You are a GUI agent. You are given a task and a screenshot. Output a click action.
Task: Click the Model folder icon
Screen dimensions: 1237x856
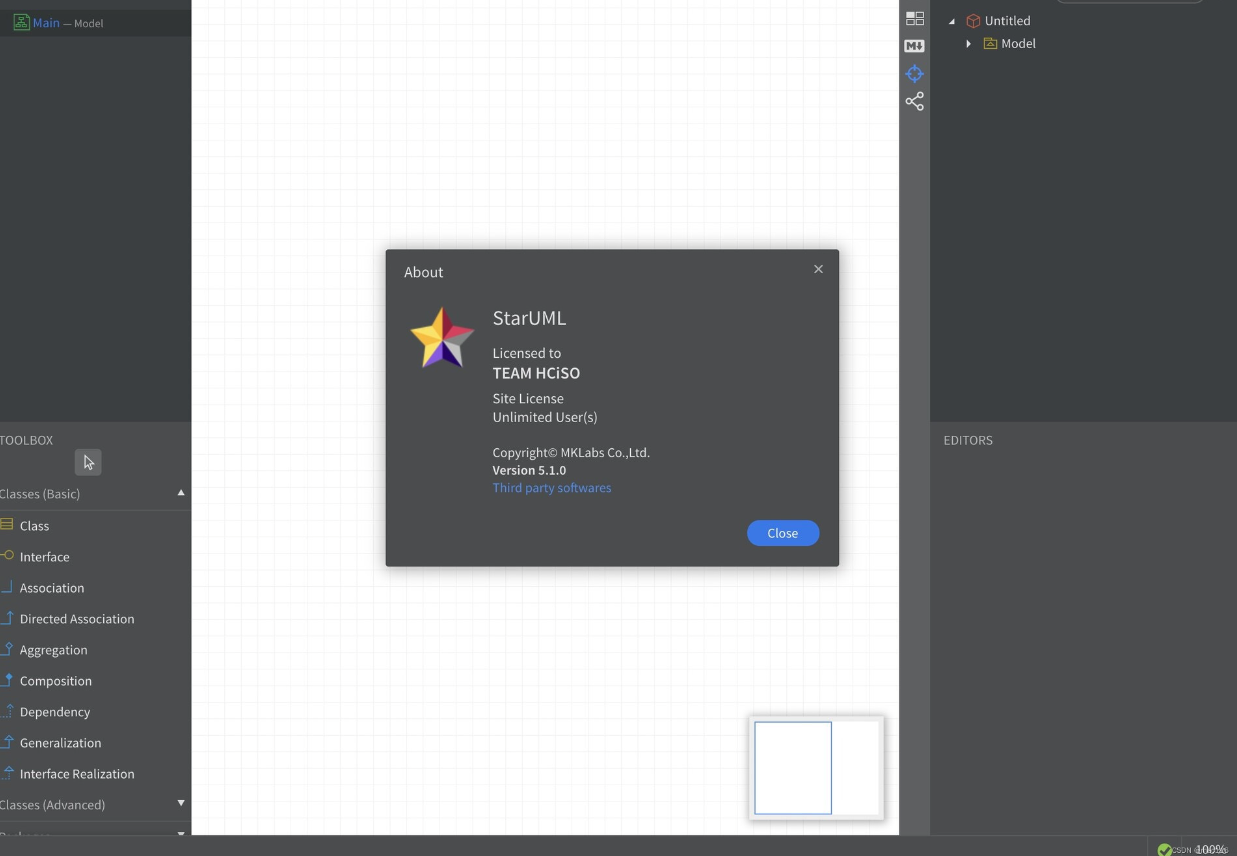click(x=990, y=44)
